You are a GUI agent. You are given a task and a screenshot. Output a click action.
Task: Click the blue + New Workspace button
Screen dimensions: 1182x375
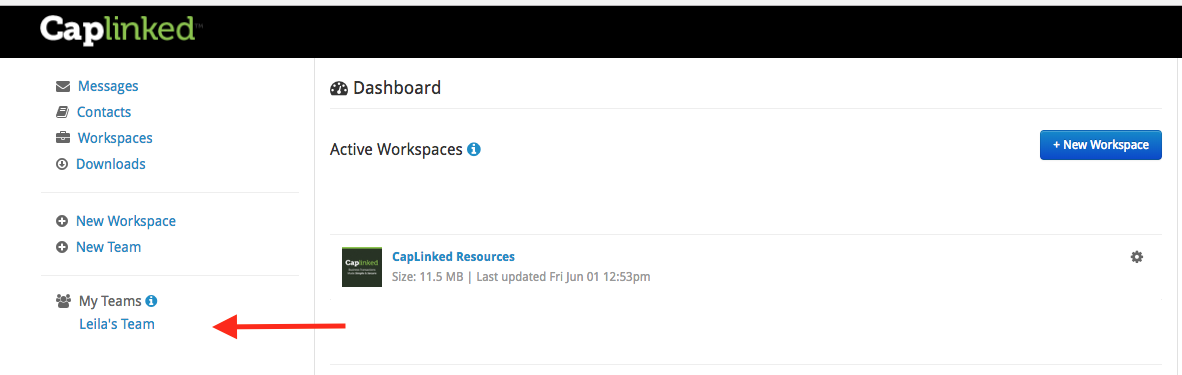(1101, 145)
